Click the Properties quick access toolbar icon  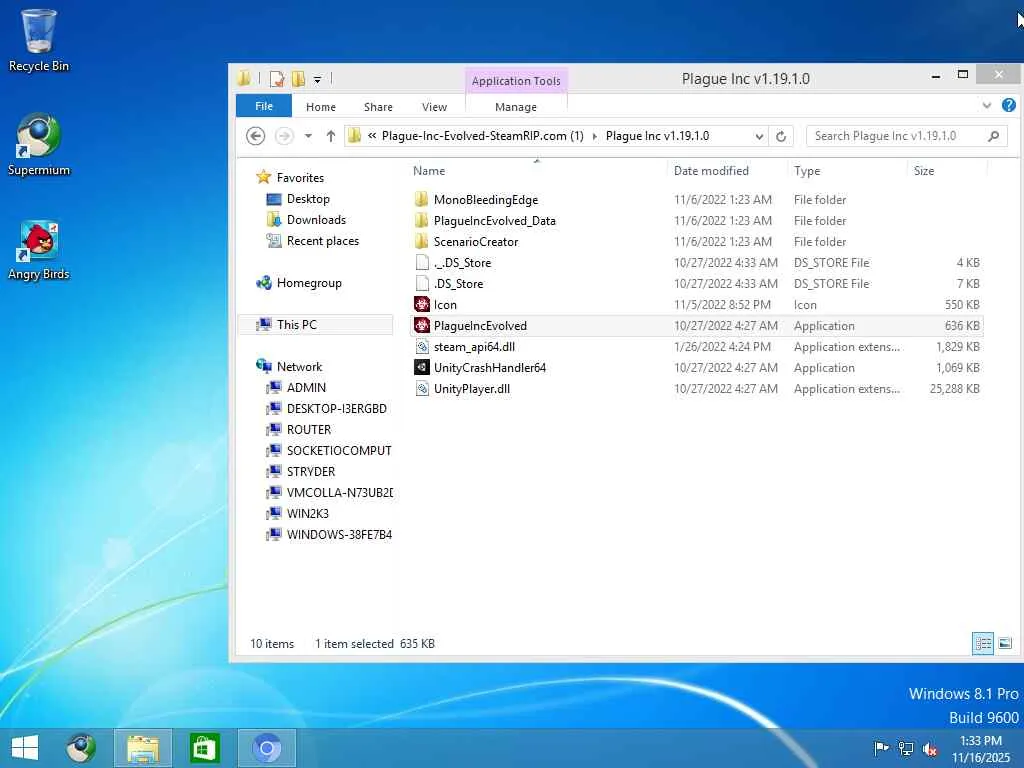pos(277,79)
